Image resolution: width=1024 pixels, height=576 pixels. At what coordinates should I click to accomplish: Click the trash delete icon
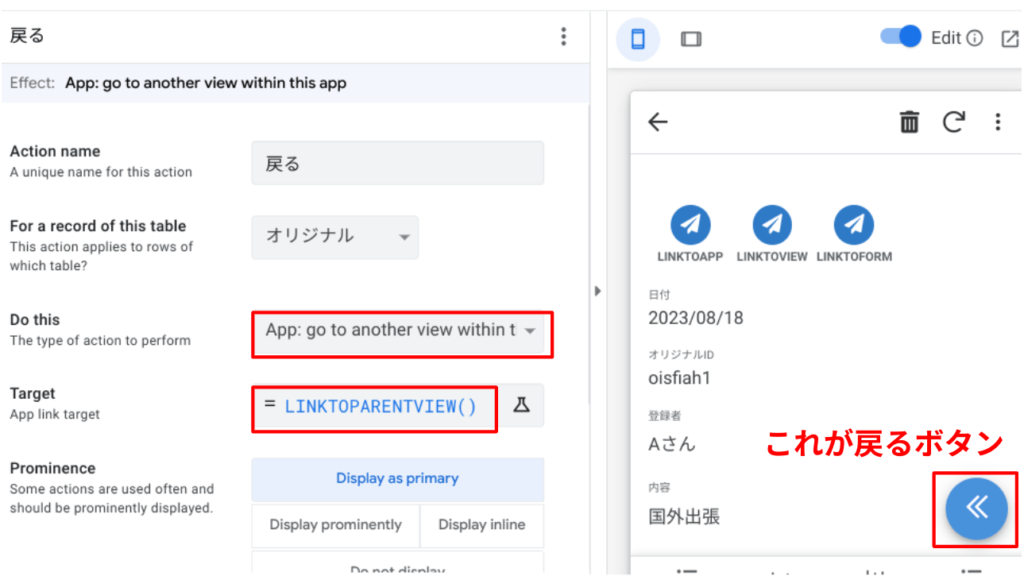[909, 122]
